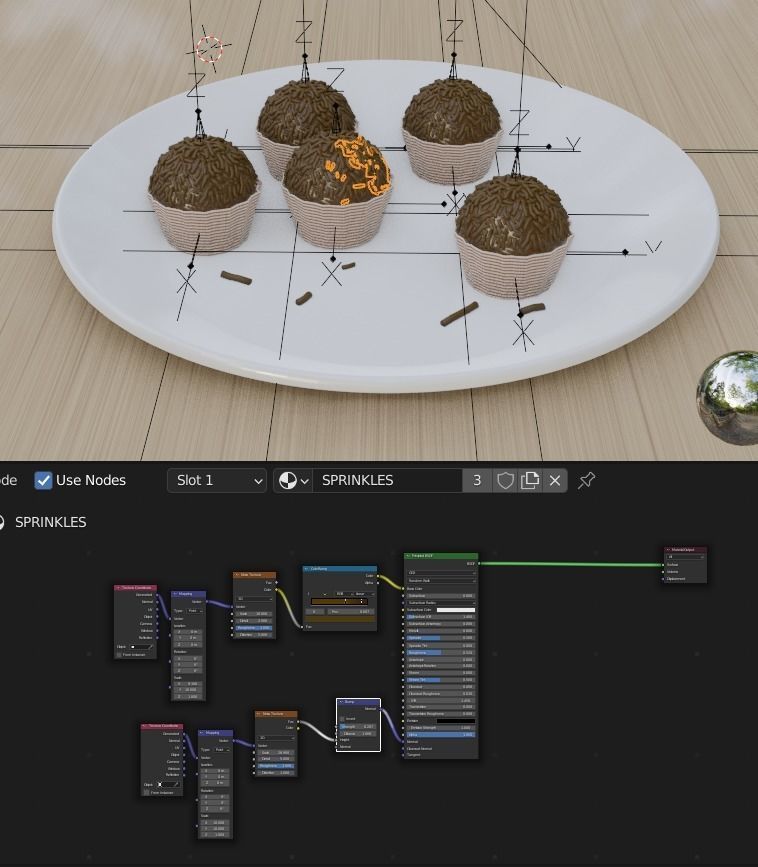The image size is (758, 867).
Task: Click the SPRINKLES breadcrumb label
Action: click(50, 522)
